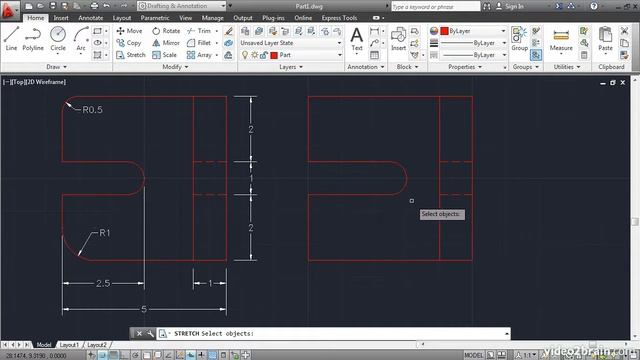The width and height of the screenshot is (640, 360).
Task: Expand the Annotation panel
Action: pos(366,67)
